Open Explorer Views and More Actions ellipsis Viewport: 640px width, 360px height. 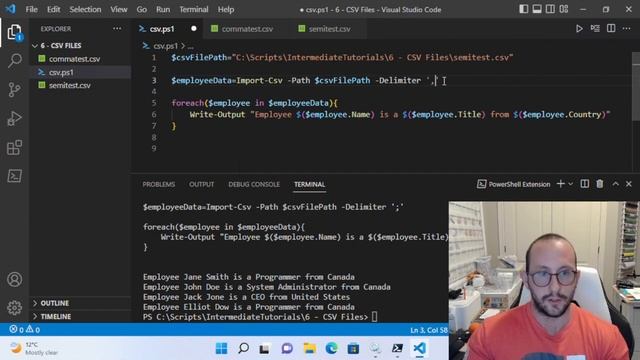pyautogui.click(x=117, y=29)
